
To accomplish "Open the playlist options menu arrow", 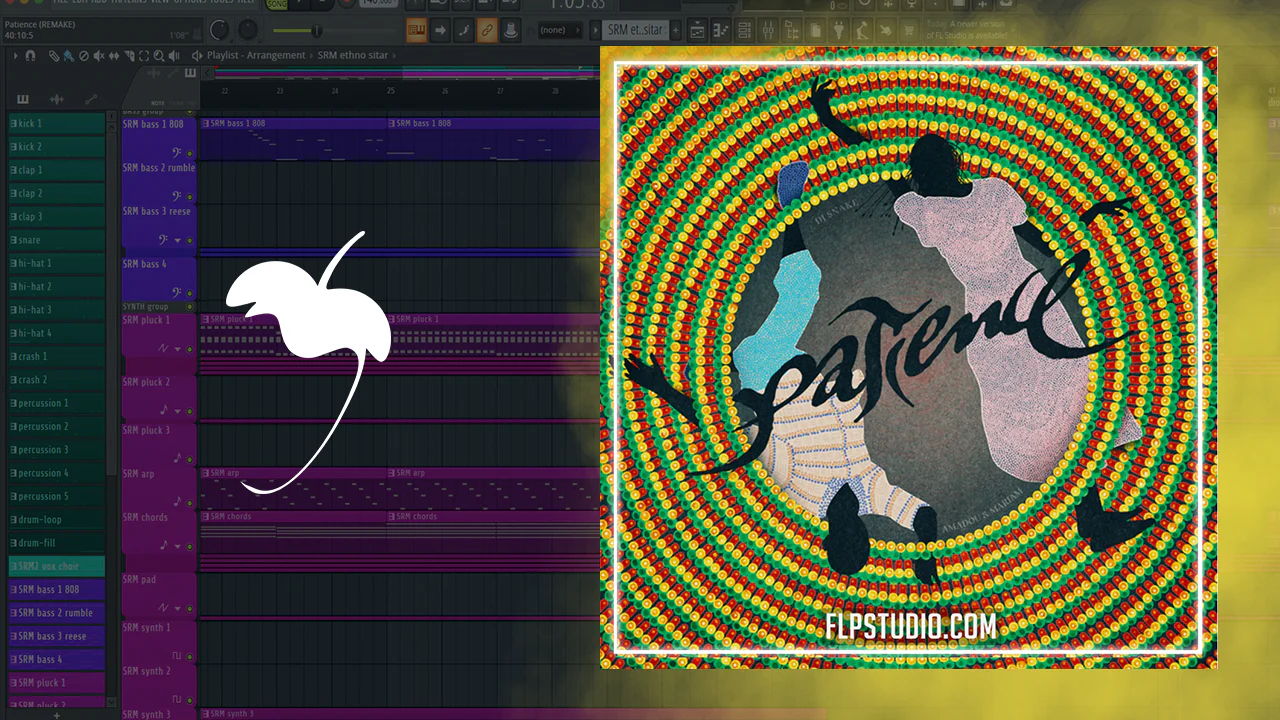I will pos(16,56).
